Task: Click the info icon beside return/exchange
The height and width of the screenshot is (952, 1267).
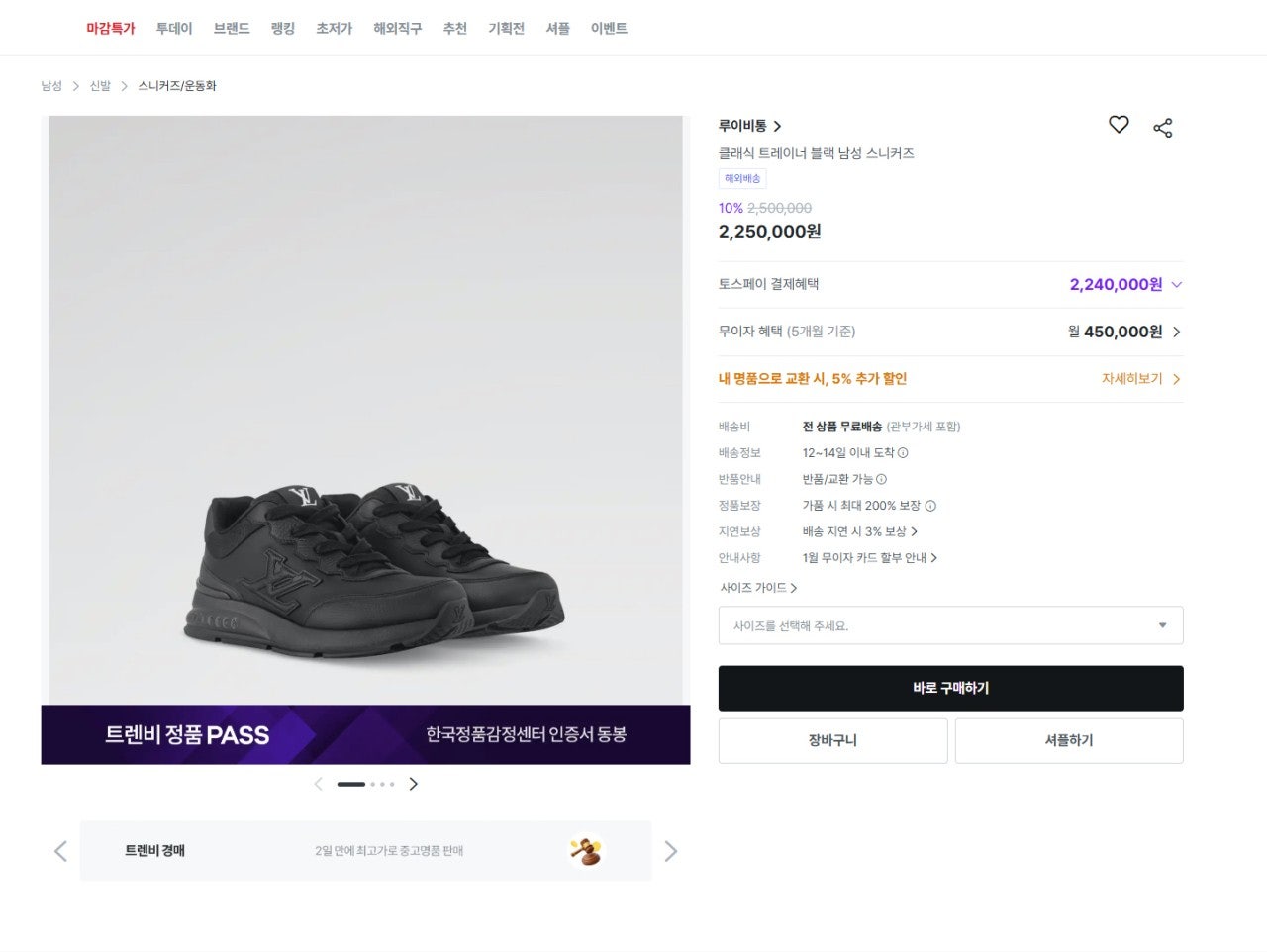Action: pos(882,479)
